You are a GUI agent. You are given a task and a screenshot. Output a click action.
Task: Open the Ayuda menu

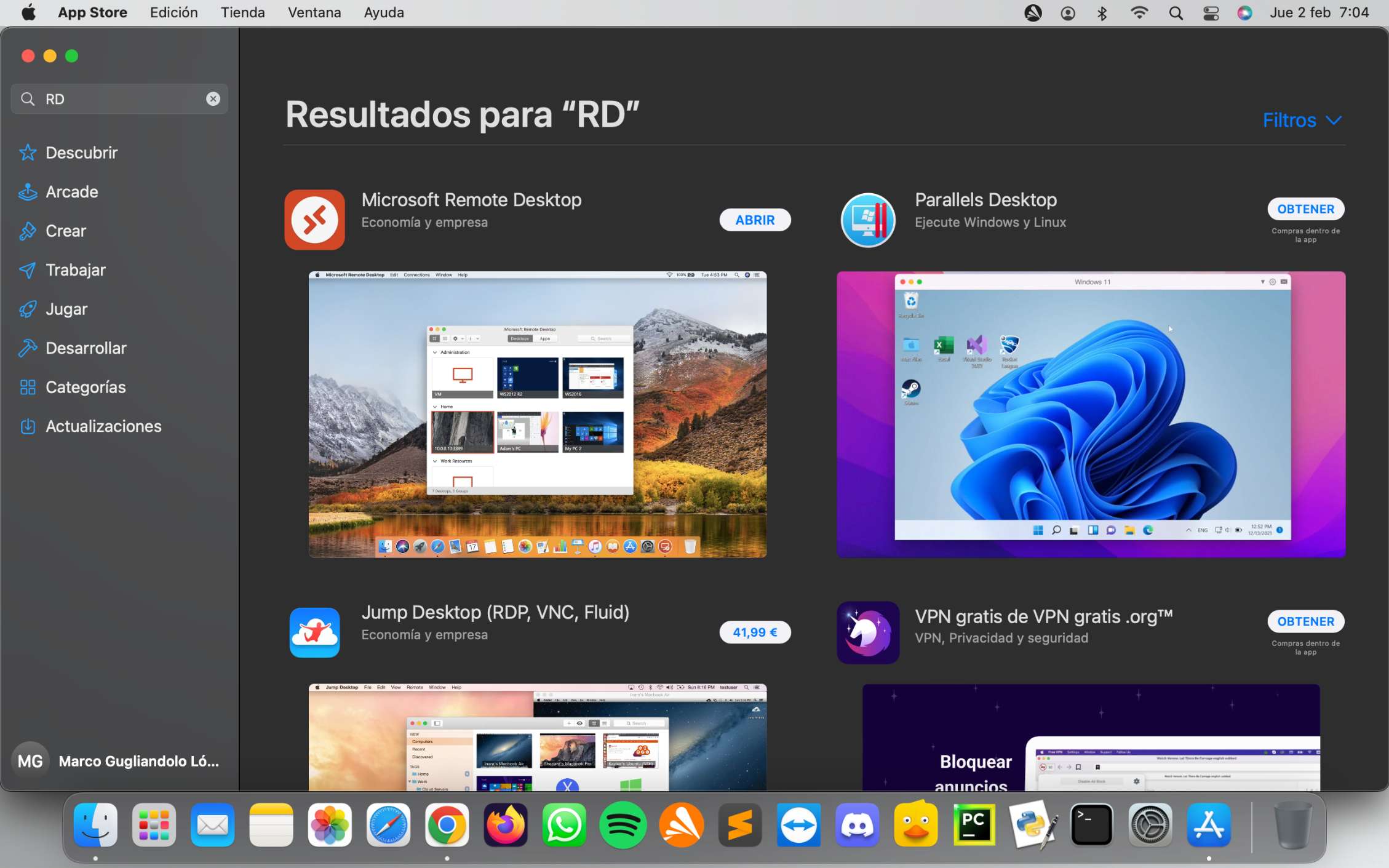pos(384,12)
